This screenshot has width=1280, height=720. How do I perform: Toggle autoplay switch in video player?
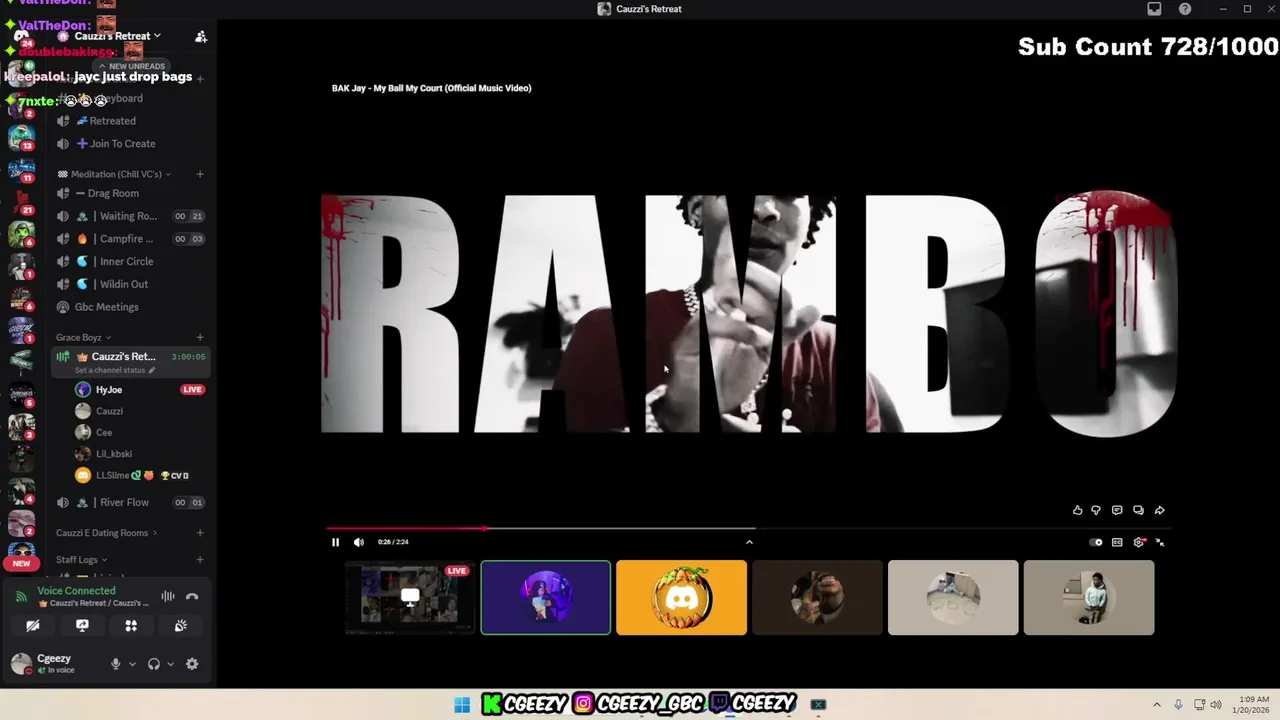pos(1096,542)
